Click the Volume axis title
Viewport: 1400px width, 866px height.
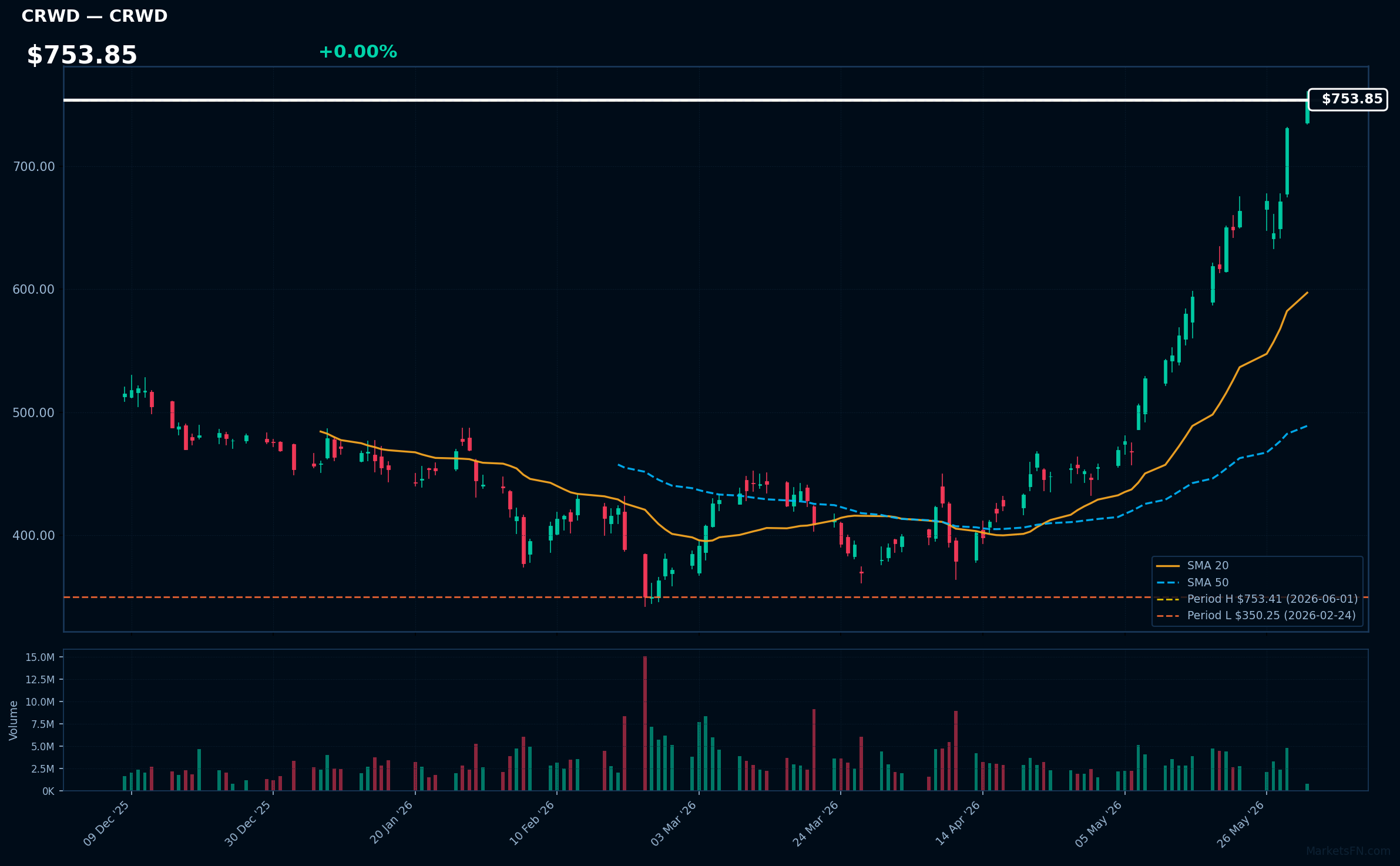click(x=14, y=720)
